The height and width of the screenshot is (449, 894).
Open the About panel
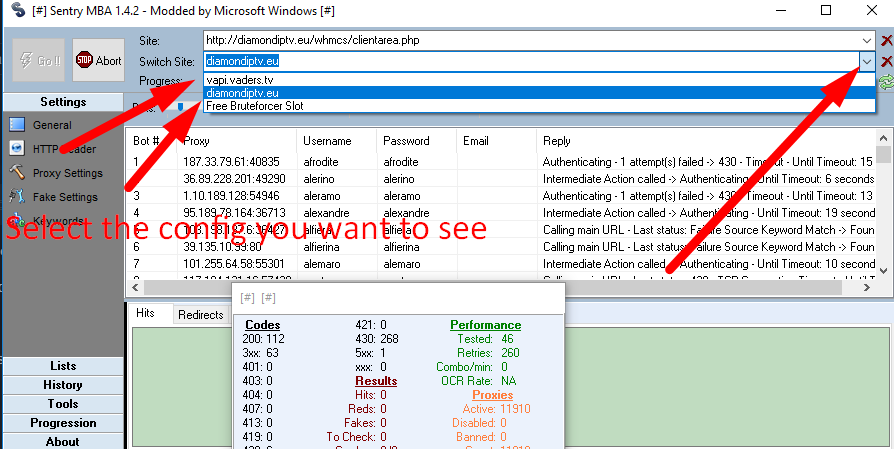[x=62, y=441]
